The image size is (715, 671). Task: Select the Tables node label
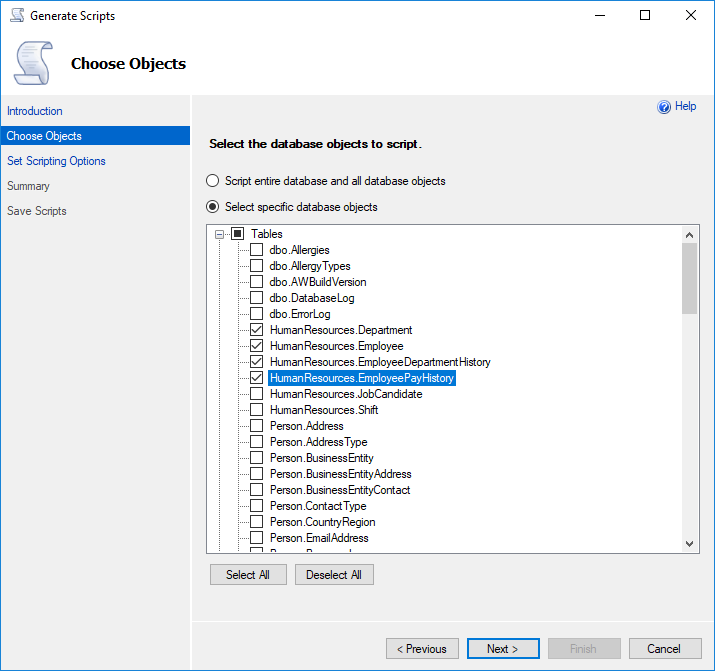click(x=267, y=234)
